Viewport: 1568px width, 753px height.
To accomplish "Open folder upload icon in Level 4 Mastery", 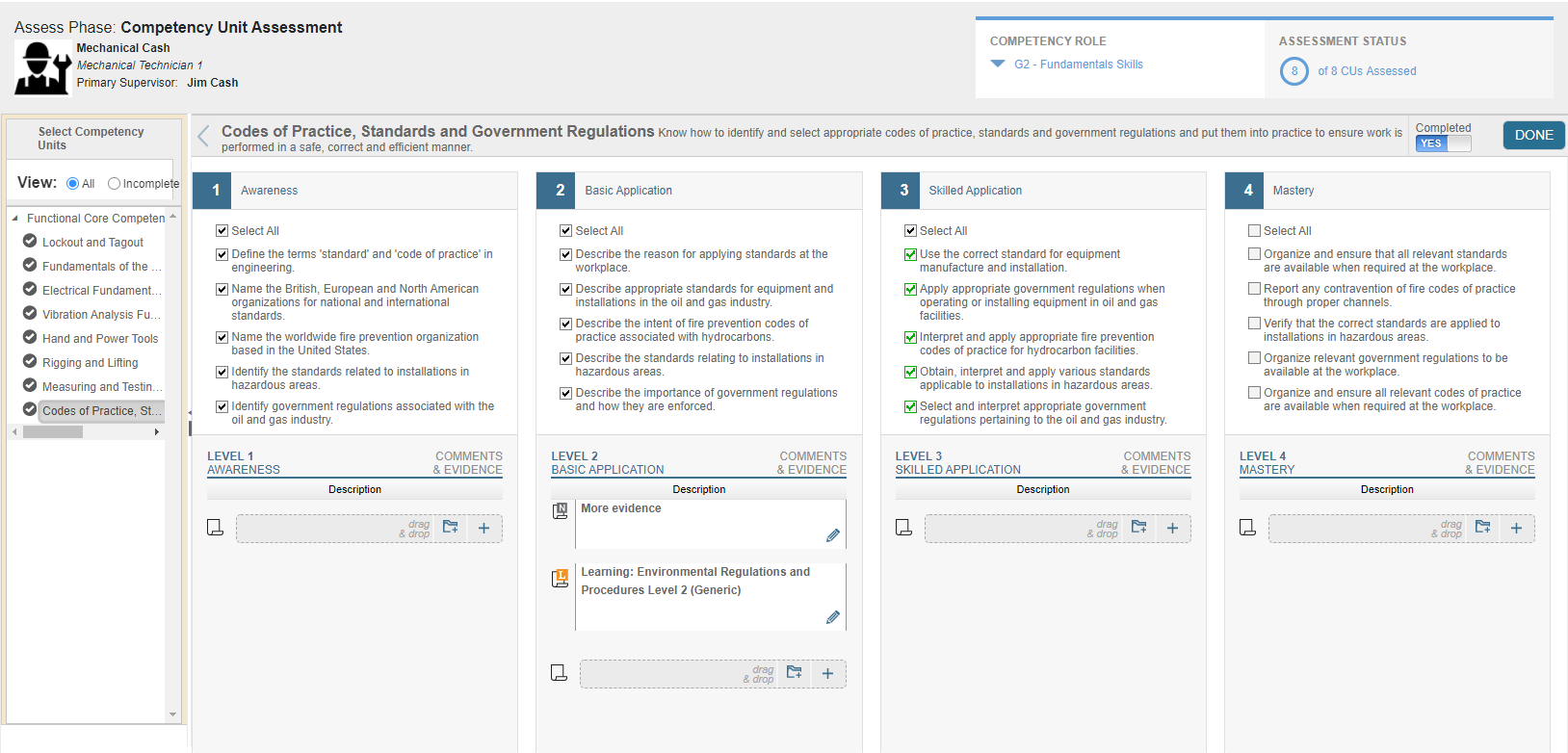I will (1482, 527).
